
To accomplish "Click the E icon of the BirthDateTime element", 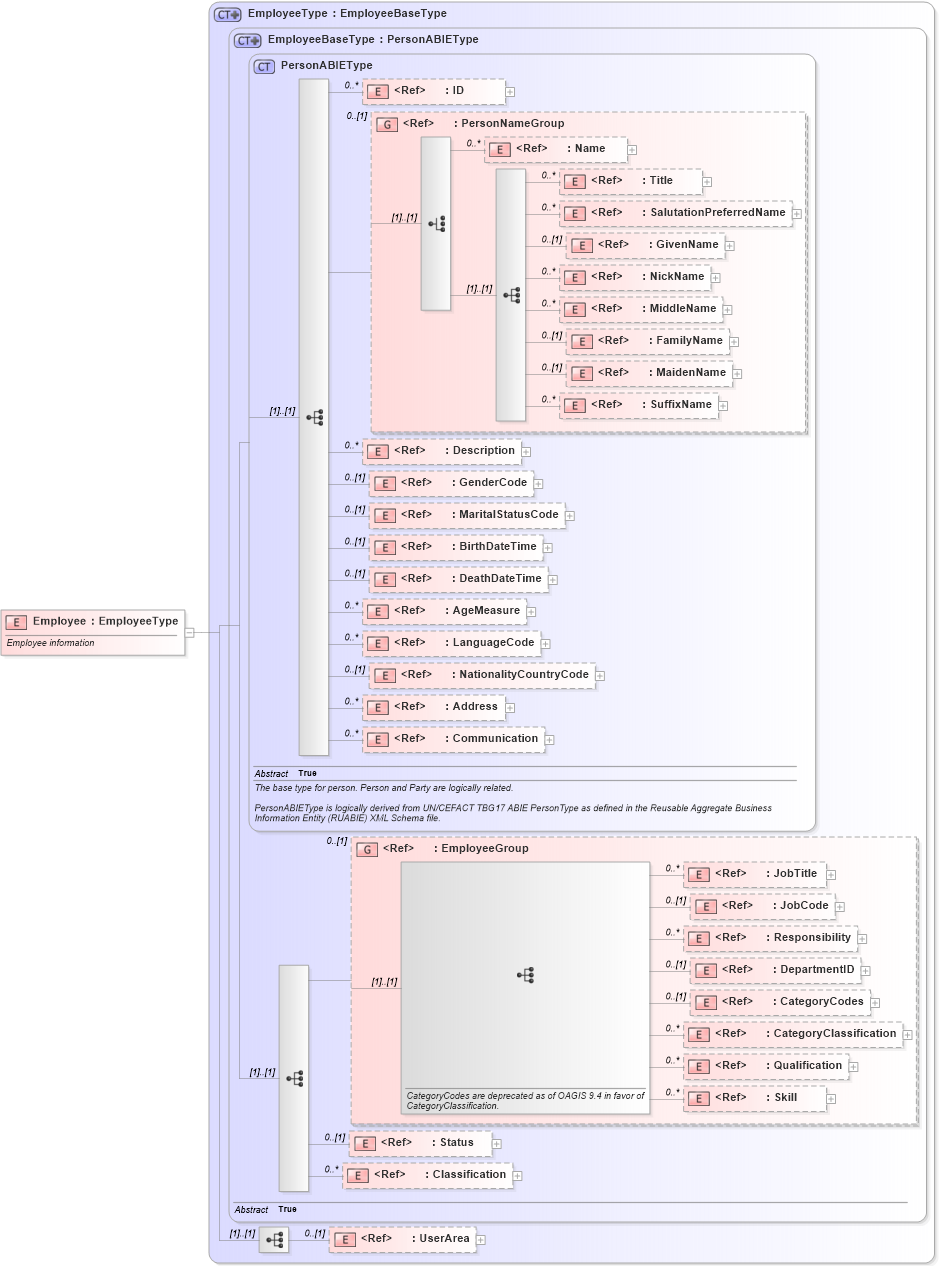I will point(384,547).
